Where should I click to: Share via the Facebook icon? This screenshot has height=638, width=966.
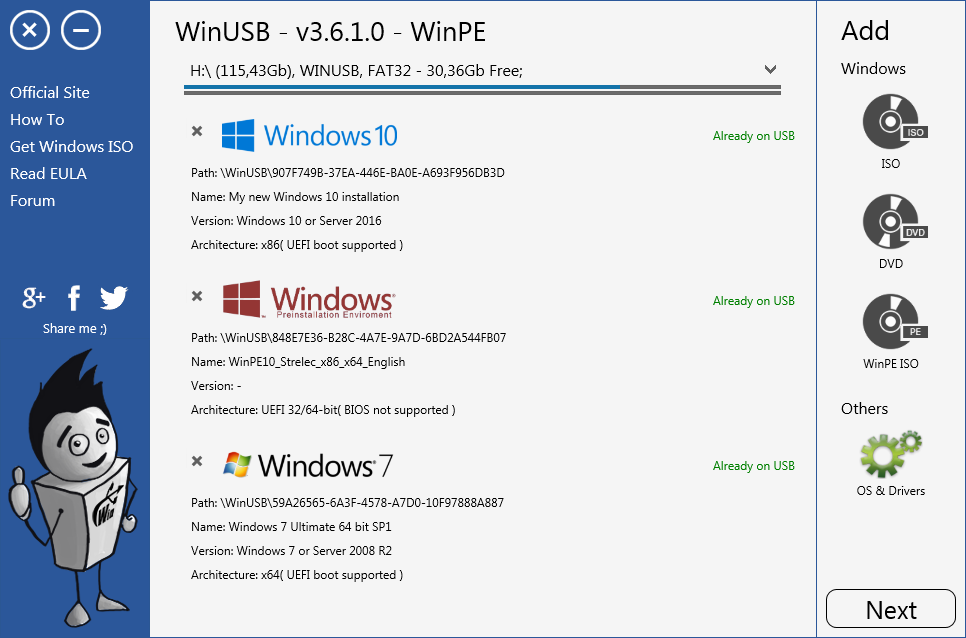click(x=74, y=297)
